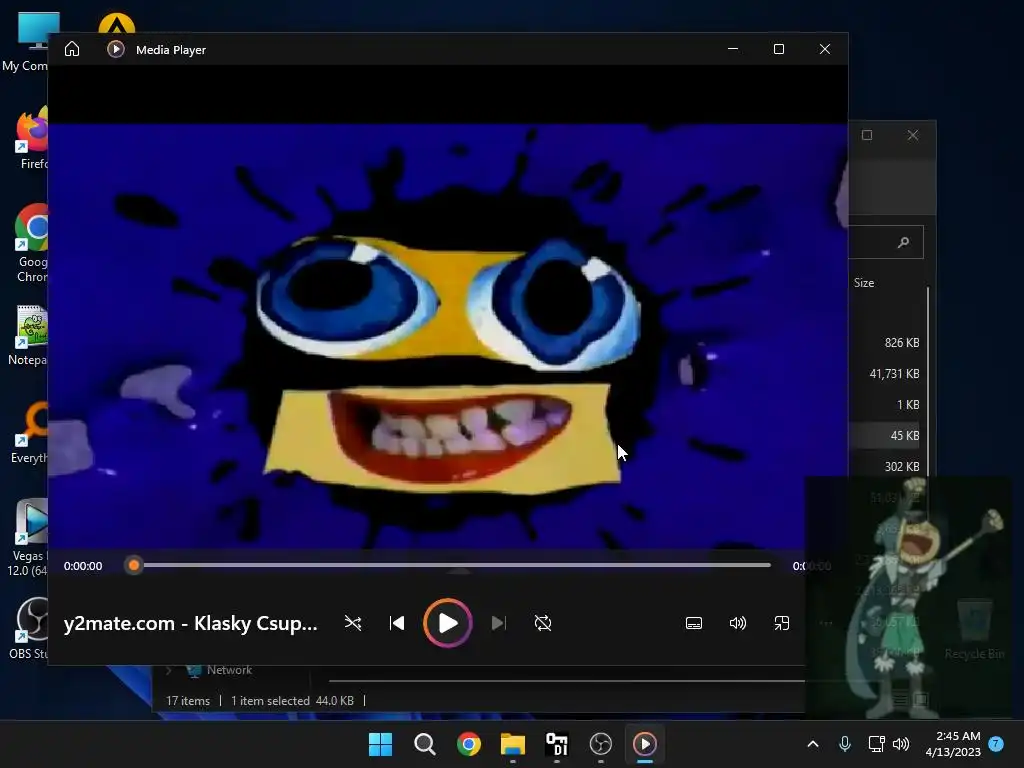Click the Media Player app logo
This screenshot has height=768, width=1024.
116,49
